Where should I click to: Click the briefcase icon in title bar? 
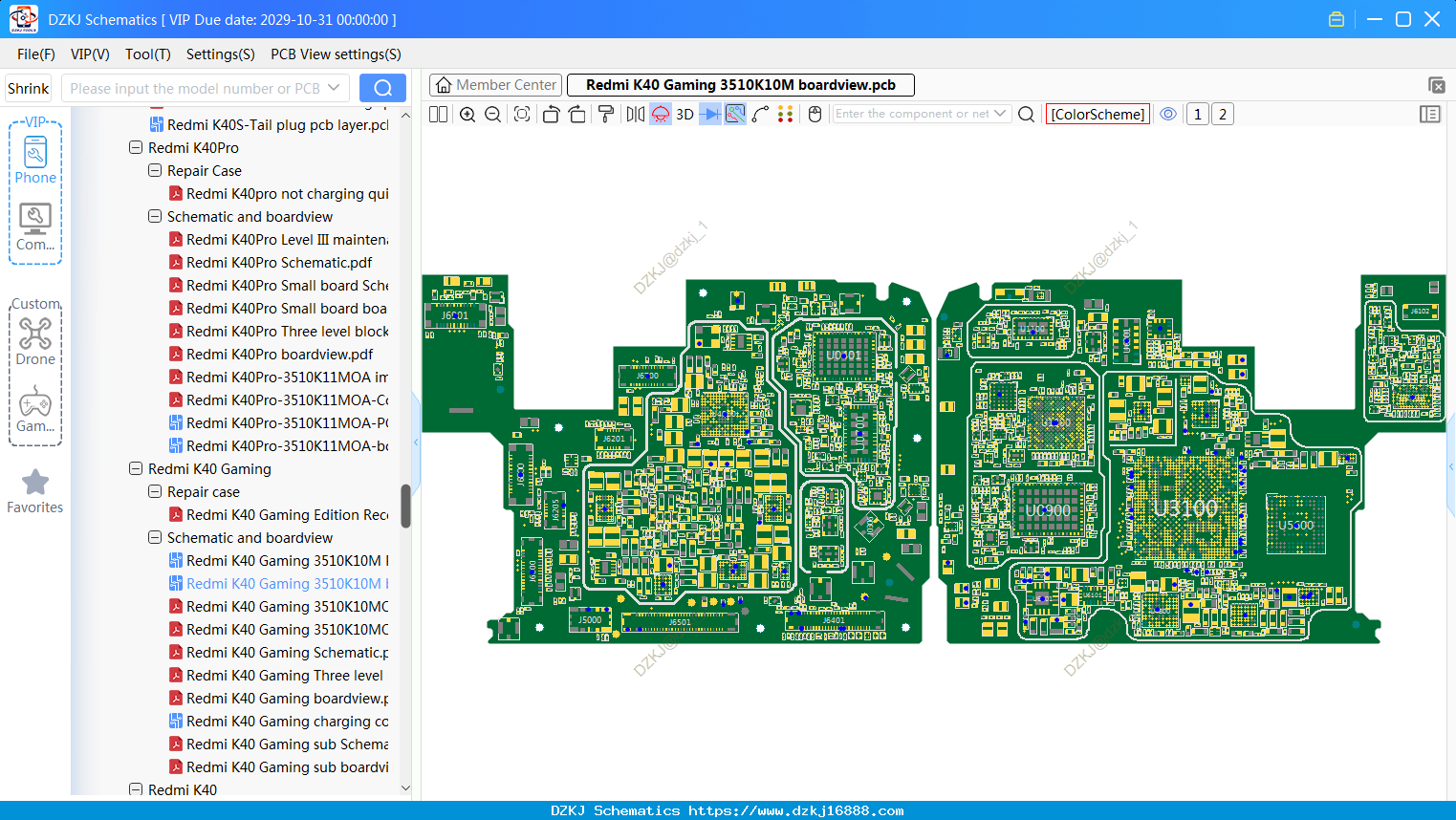[x=1336, y=19]
